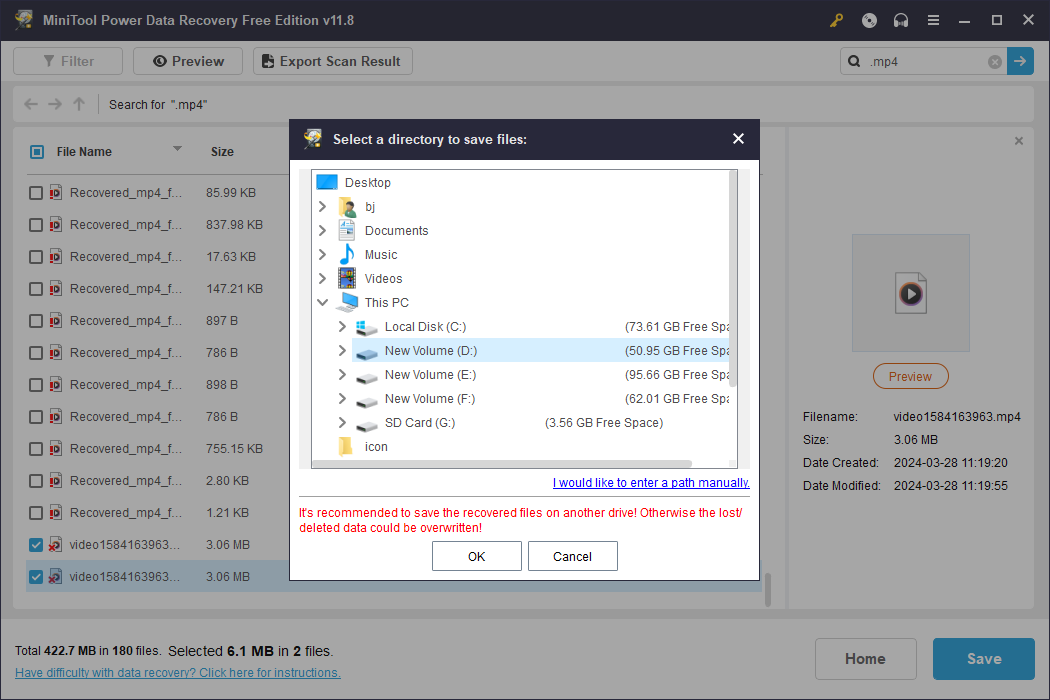This screenshot has width=1050, height=700.
Task: Click the New Volume (F:) drive icon
Action: 366,401
